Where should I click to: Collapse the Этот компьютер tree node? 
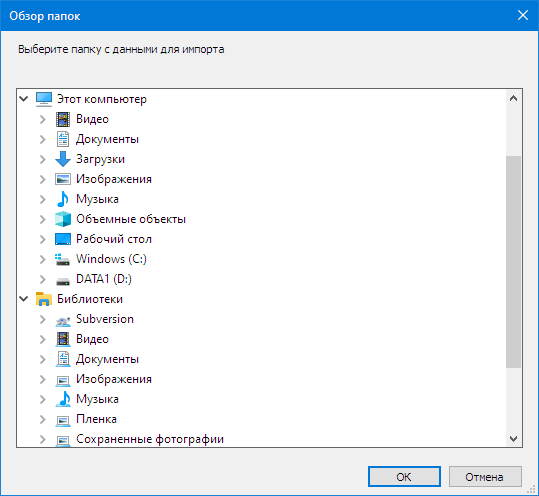[x=24, y=99]
